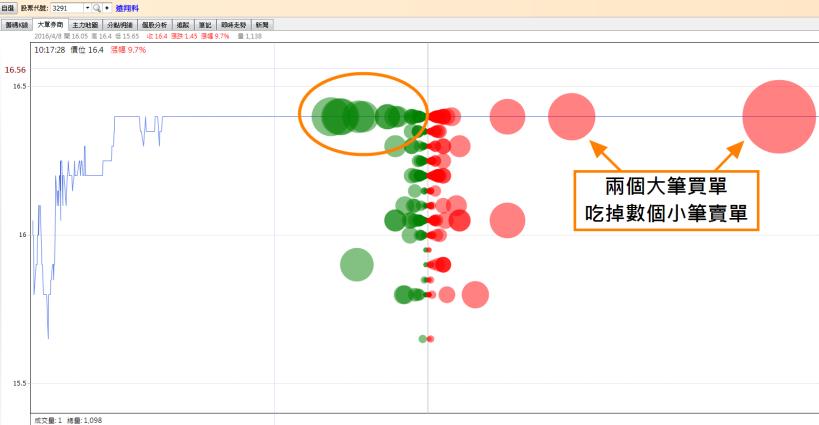Open the 分點 tab
This screenshot has height=425, width=819.
(x=120, y=25)
